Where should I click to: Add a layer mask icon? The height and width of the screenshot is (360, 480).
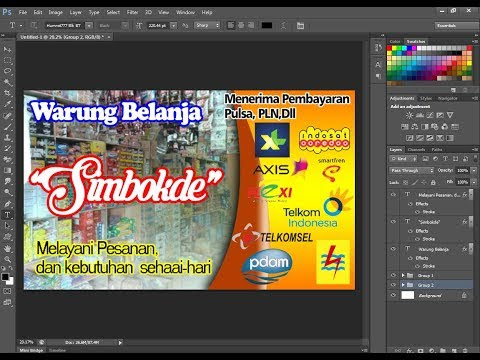(x=421, y=351)
